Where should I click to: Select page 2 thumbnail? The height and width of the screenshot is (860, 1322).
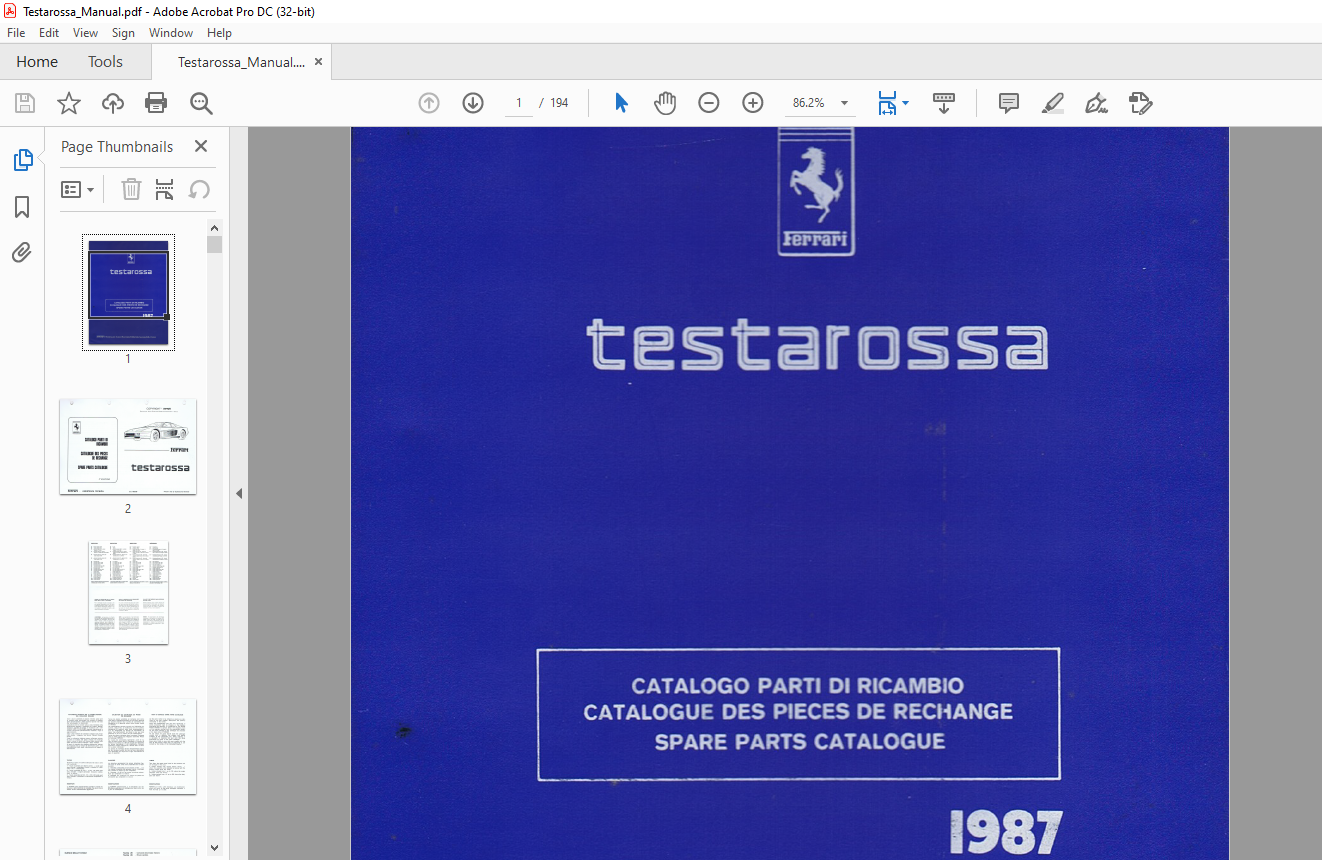point(128,446)
